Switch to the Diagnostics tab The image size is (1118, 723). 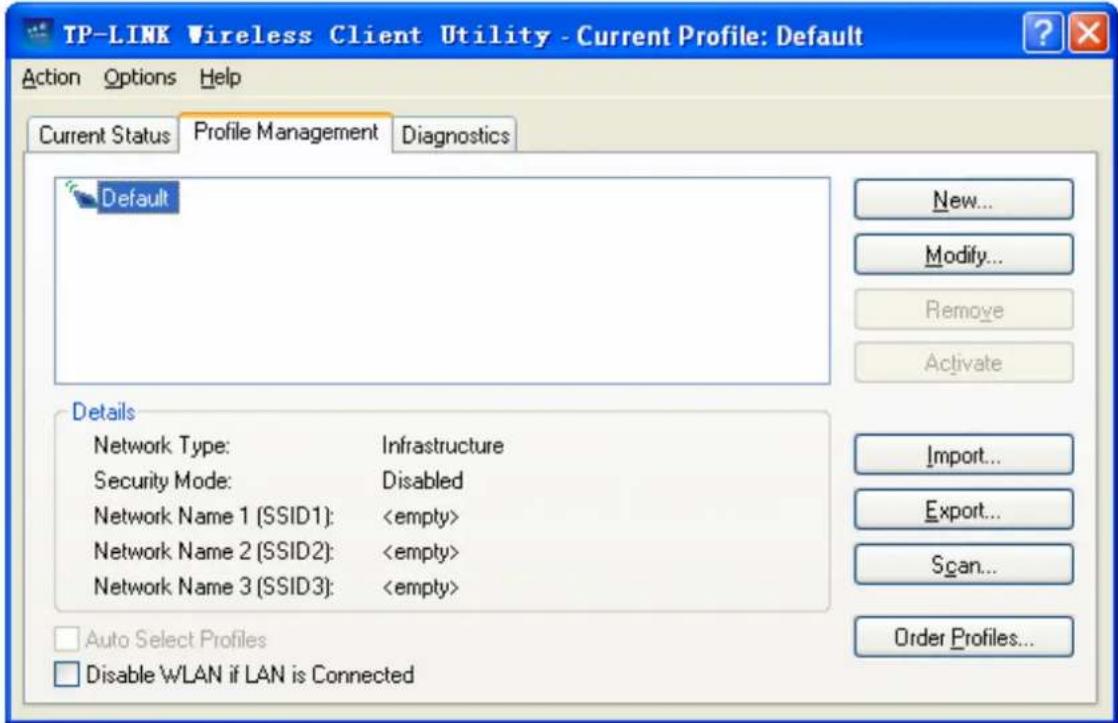456,135
